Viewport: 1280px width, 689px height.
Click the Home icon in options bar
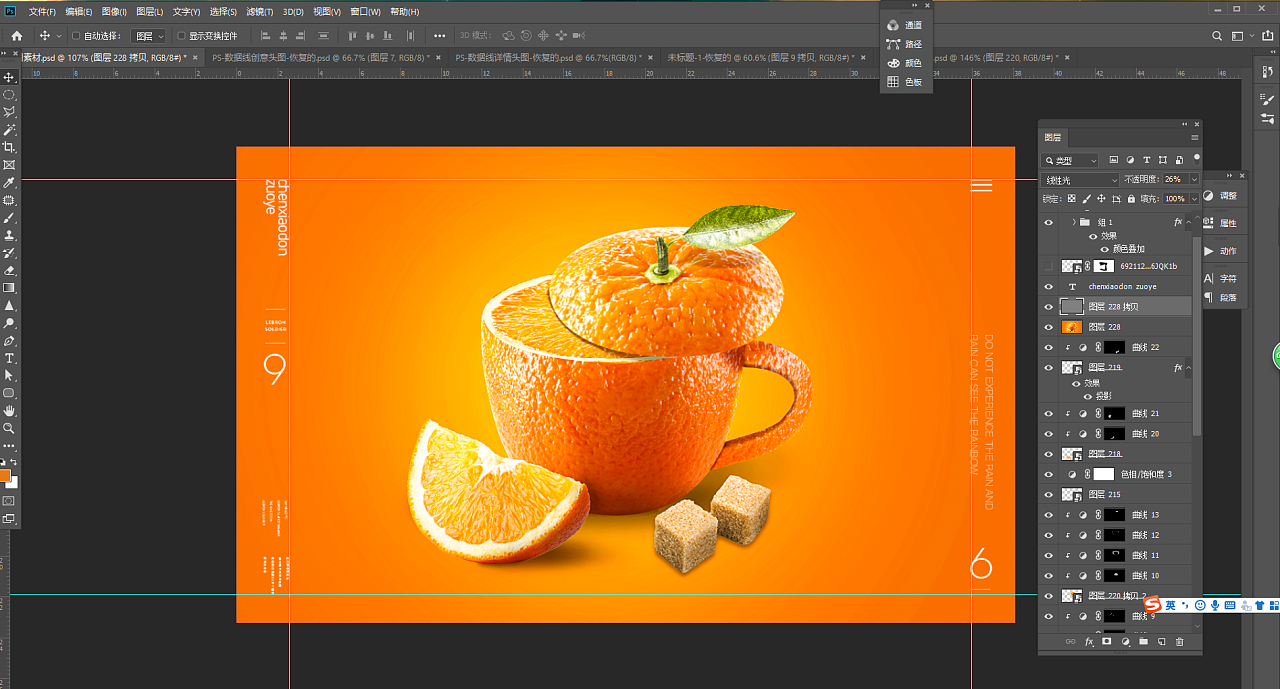[x=16, y=36]
